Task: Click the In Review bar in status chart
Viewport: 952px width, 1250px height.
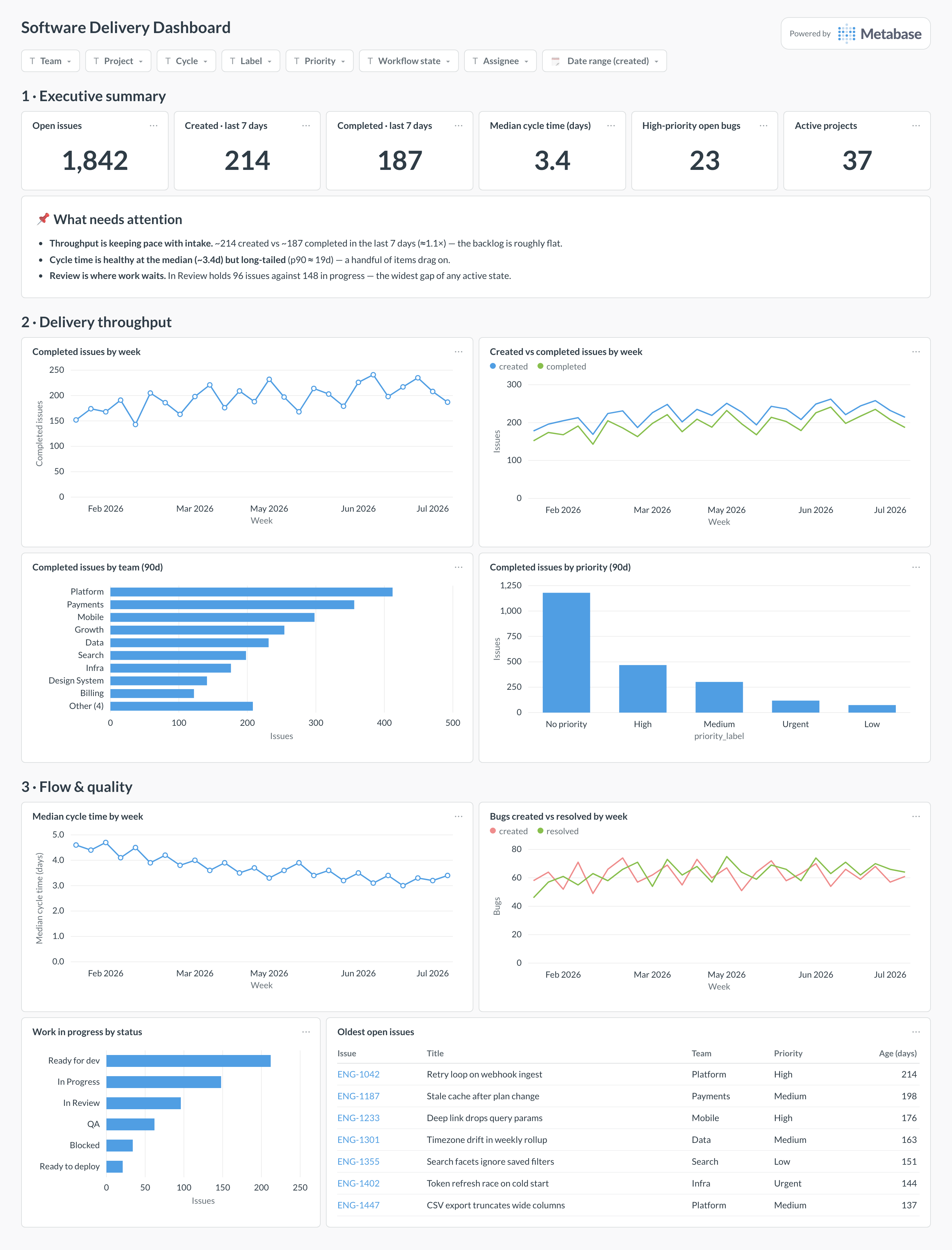Action: click(x=143, y=1103)
